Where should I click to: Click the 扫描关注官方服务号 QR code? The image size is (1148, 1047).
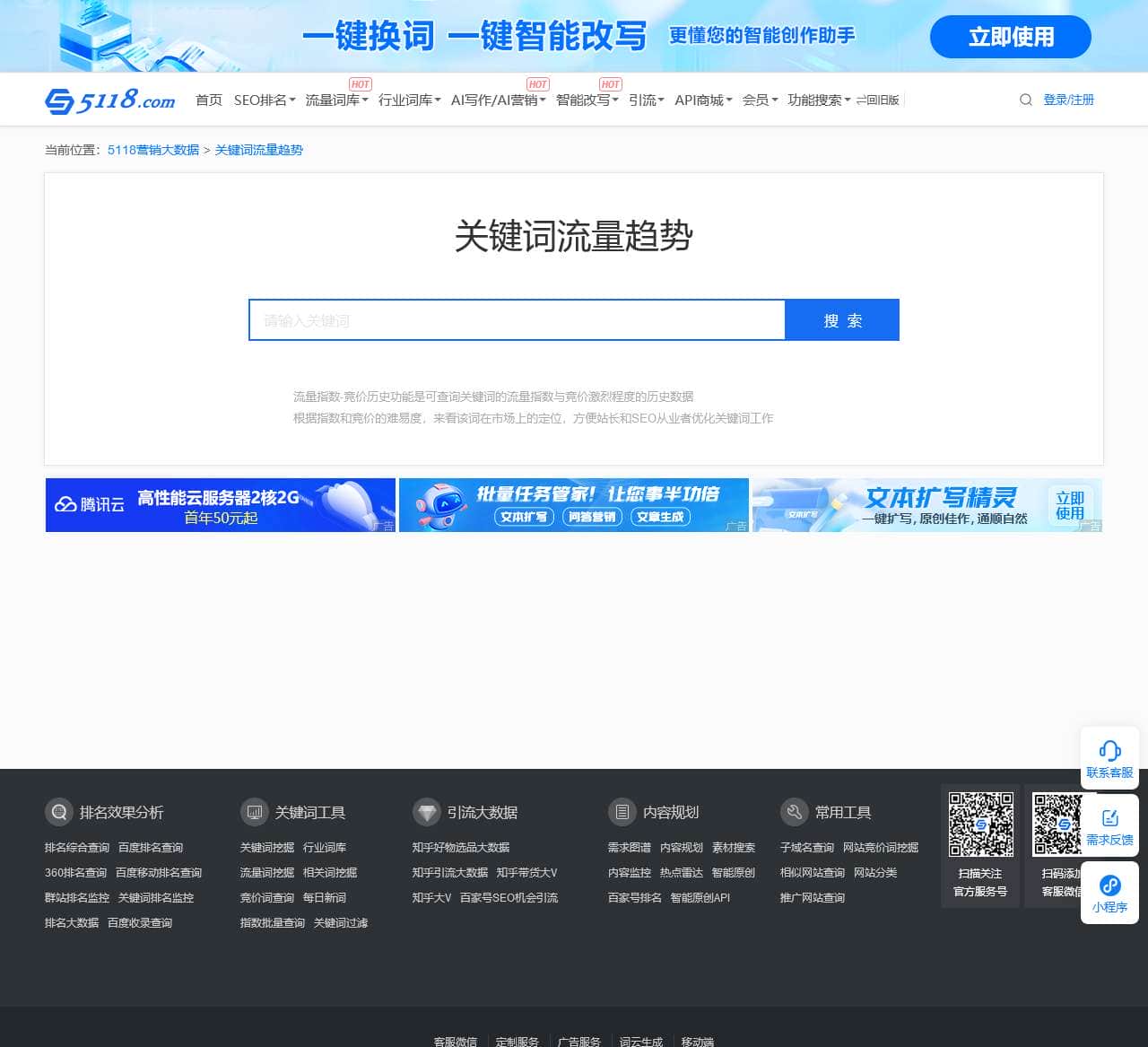981,824
